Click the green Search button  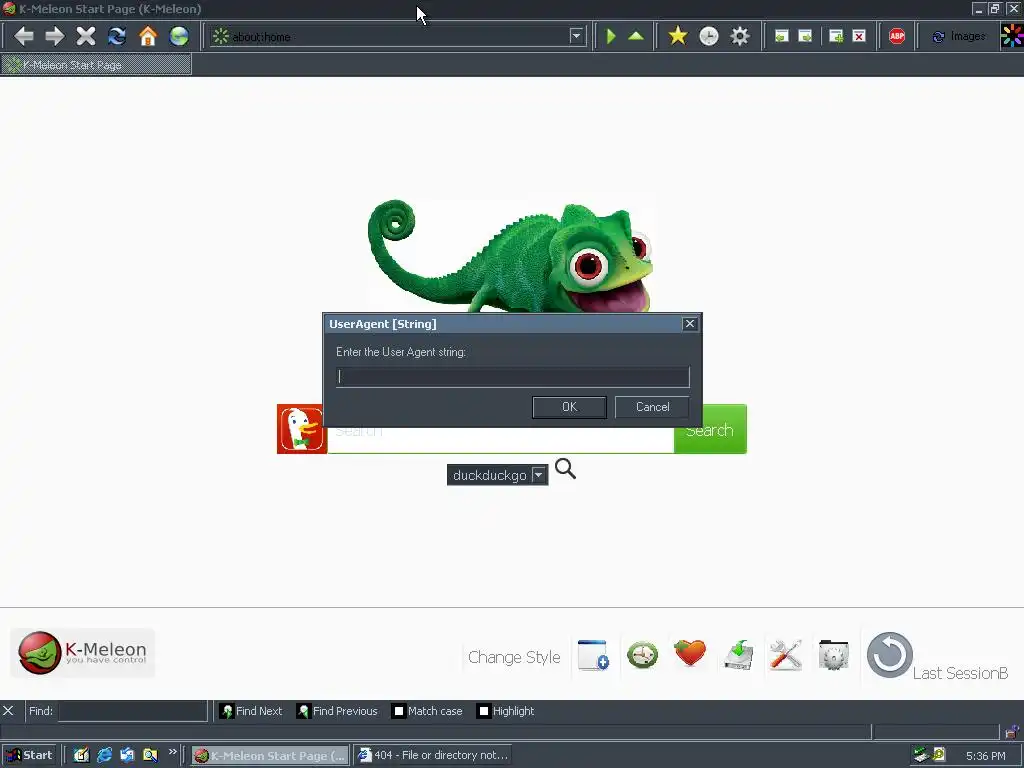click(710, 429)
